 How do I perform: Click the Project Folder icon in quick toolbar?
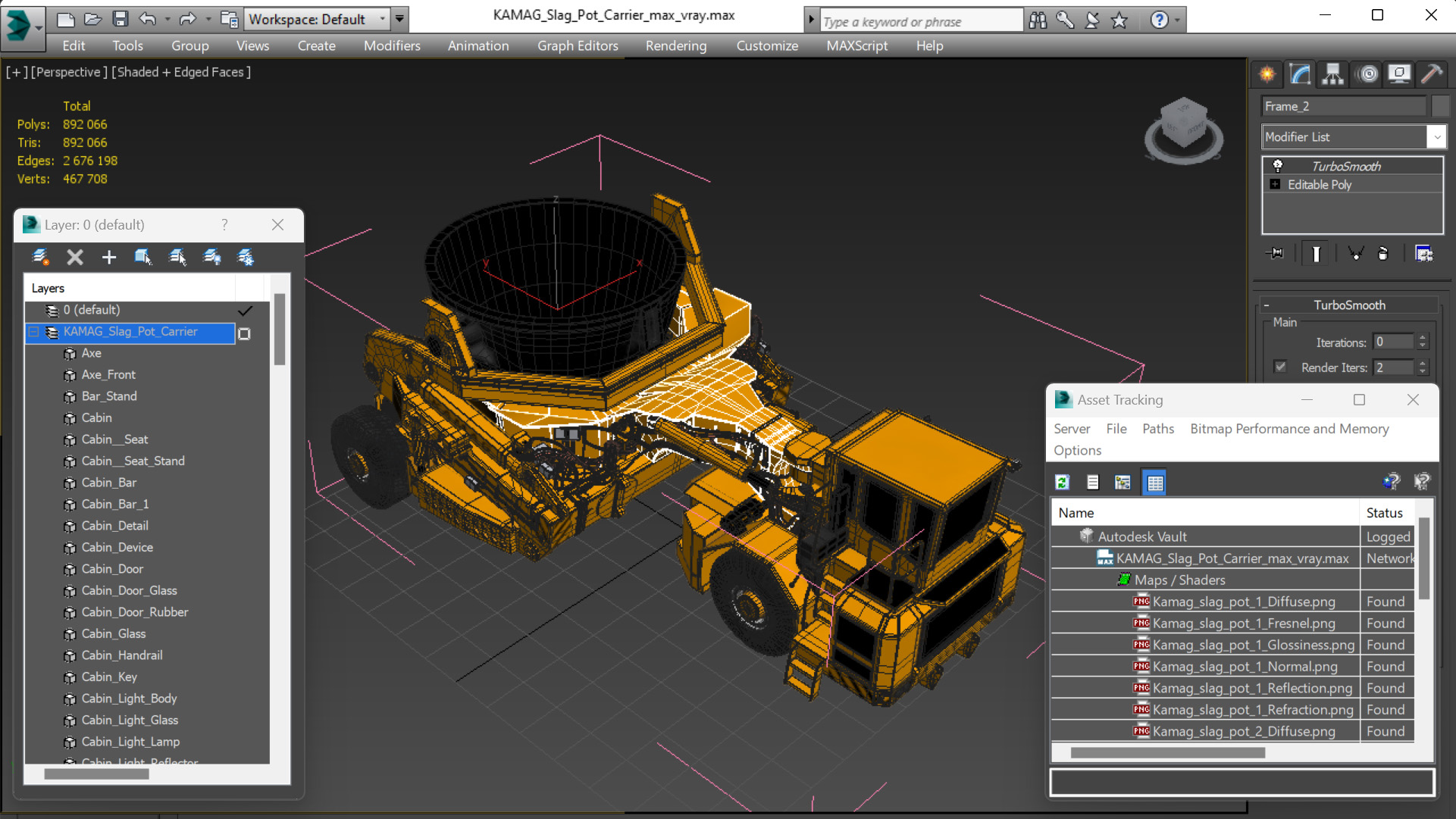click(x=229, y=20)
